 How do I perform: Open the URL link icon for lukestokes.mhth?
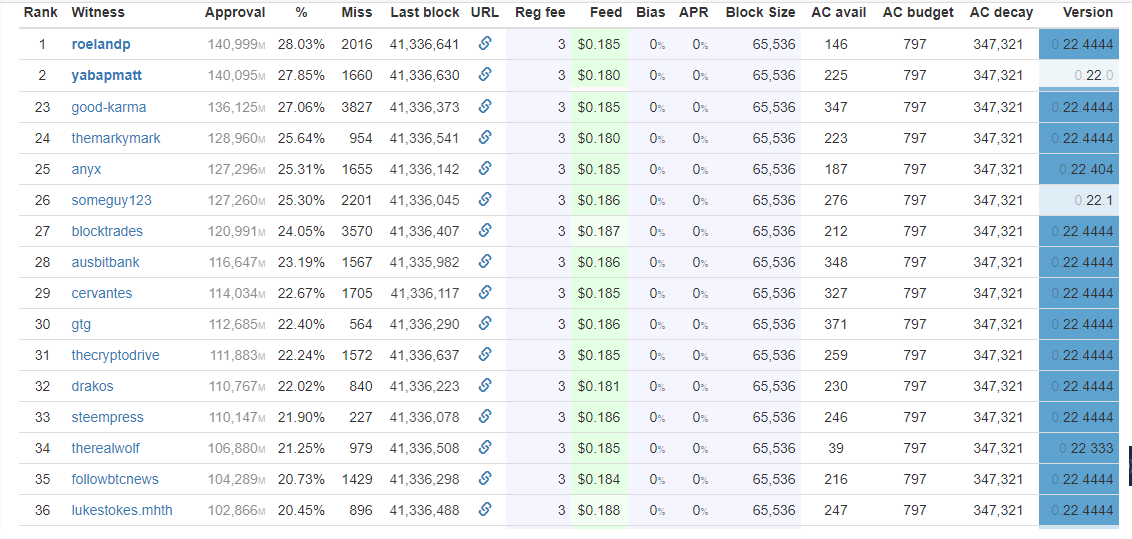[485, 510]
